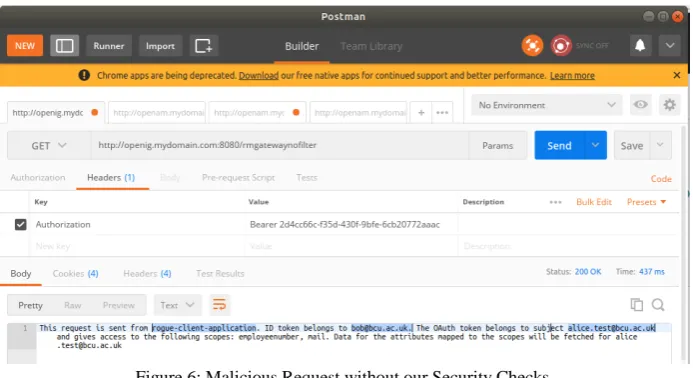Image resolution: width=693 pixels, height=378 pixels.
Task: Expand the top-right chevron menu
Action: click(x=670, y=46)
